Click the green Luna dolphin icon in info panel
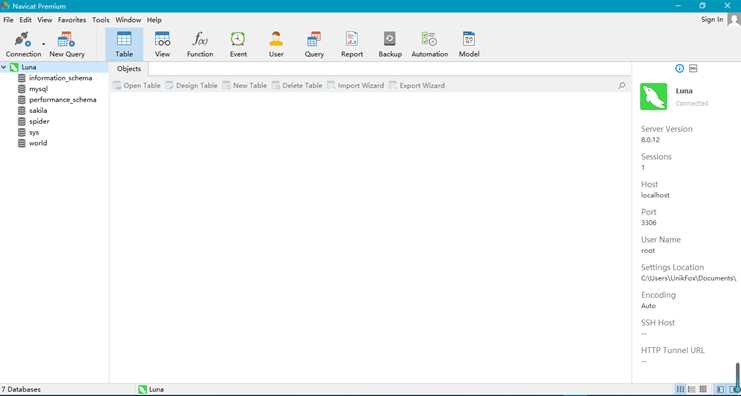This screenshot has height=396, width=741. point(654,96)
